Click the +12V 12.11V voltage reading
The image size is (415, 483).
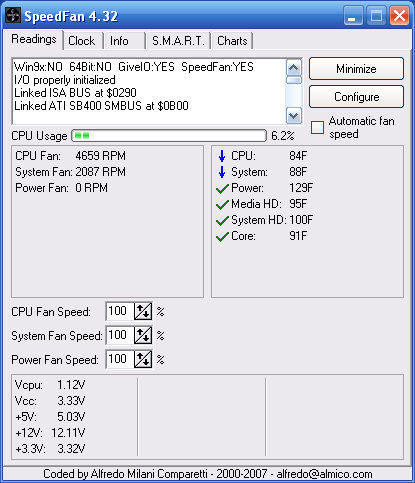50,433
